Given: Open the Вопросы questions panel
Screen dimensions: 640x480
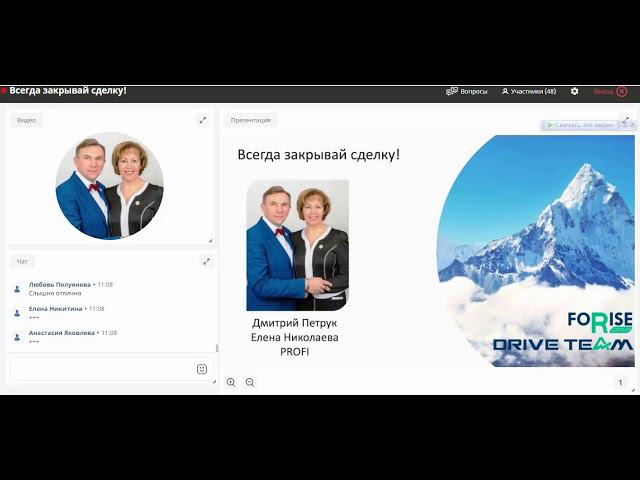Looking at the screenshot, I should [x=467, y=91].
